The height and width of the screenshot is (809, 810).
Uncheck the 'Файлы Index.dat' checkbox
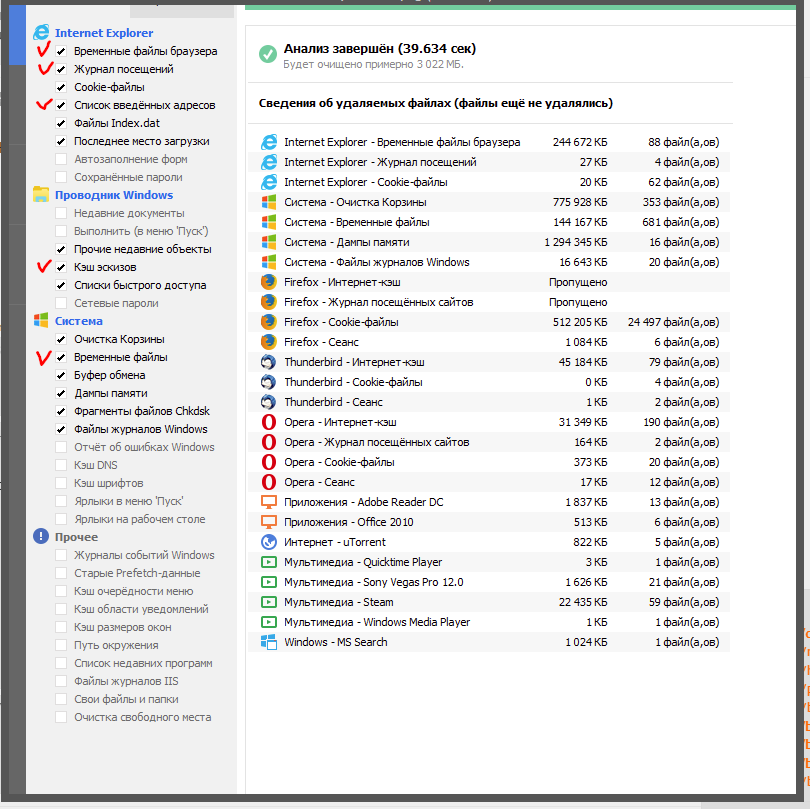click(61, 123)
